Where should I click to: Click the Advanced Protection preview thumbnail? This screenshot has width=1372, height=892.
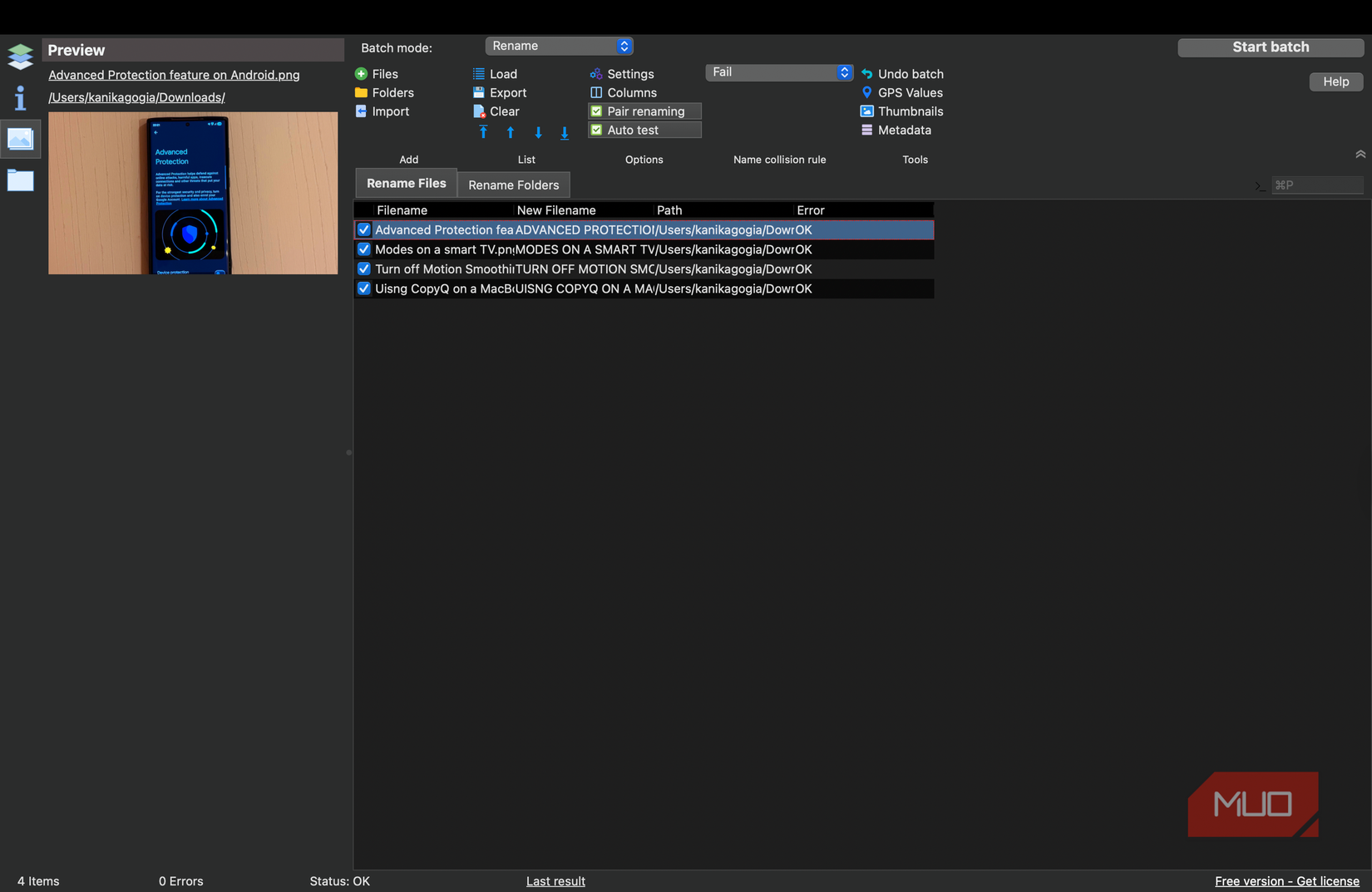193,193
